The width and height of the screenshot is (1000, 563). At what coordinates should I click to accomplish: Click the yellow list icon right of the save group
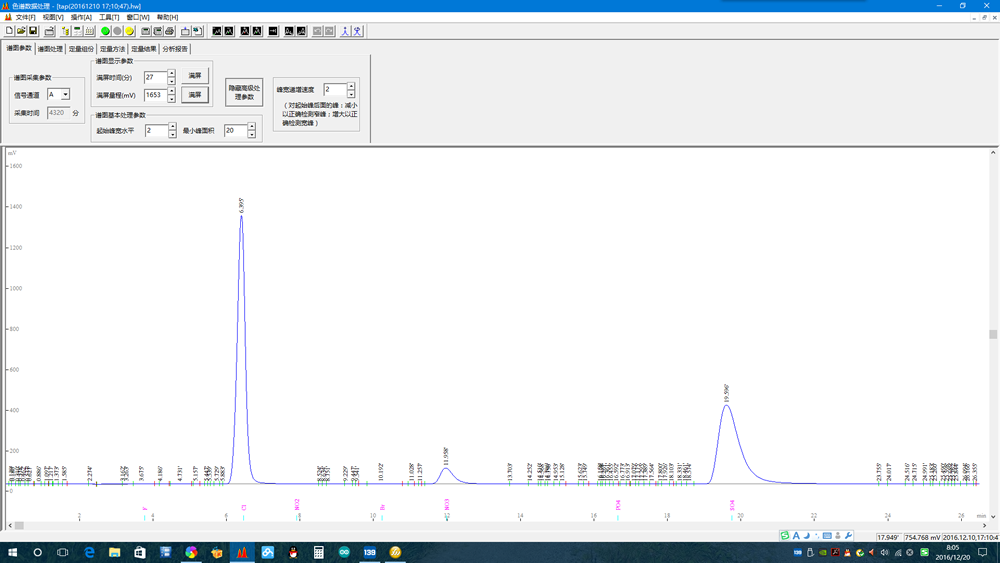click(x=64, y=31)
